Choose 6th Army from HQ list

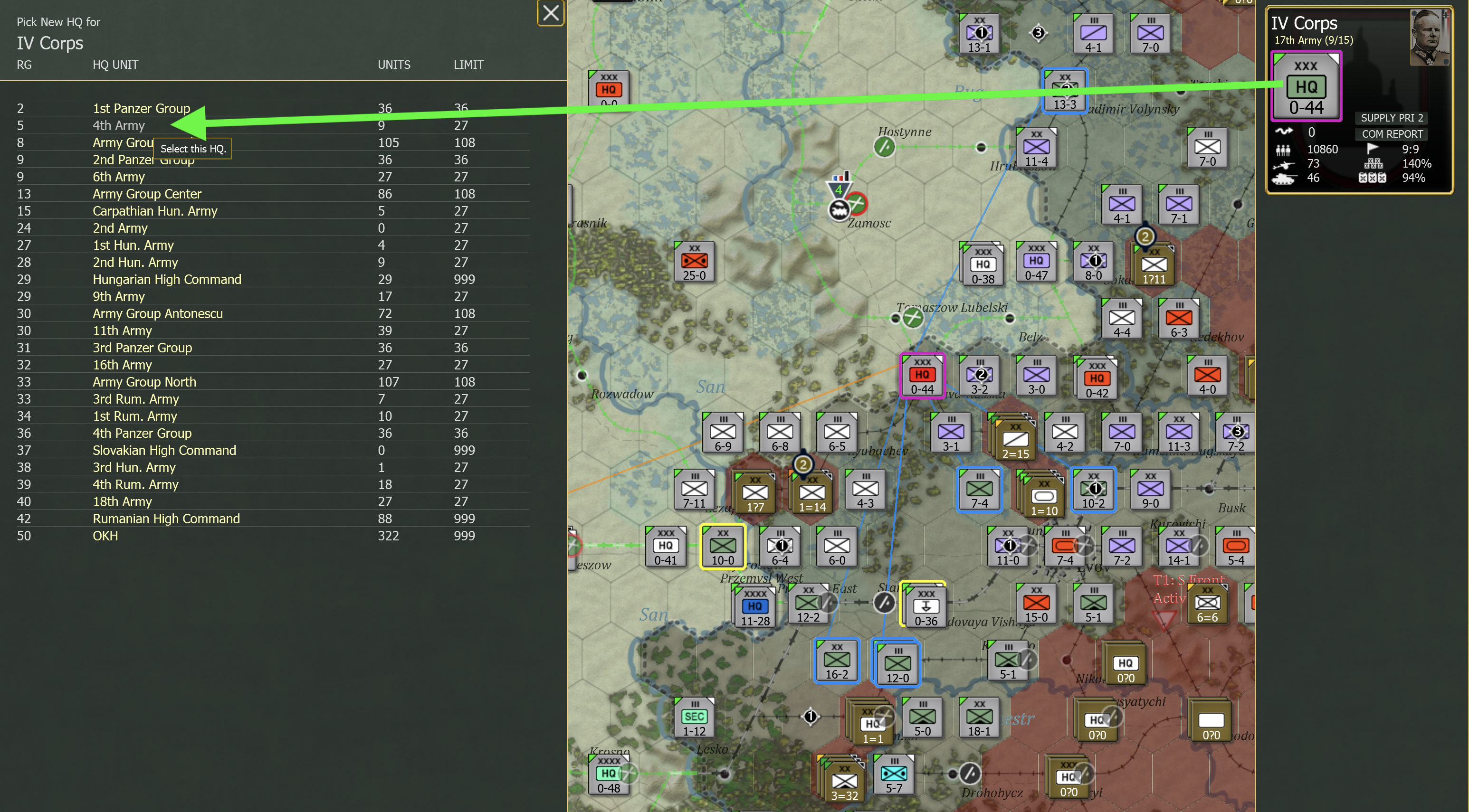click(x=273, y=177)
